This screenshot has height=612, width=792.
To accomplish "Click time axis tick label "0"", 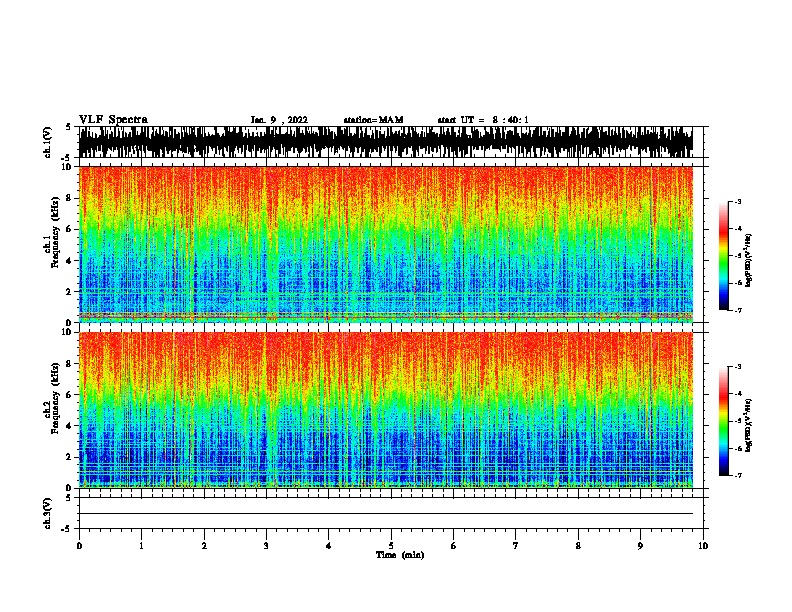I will click(79, 546).
